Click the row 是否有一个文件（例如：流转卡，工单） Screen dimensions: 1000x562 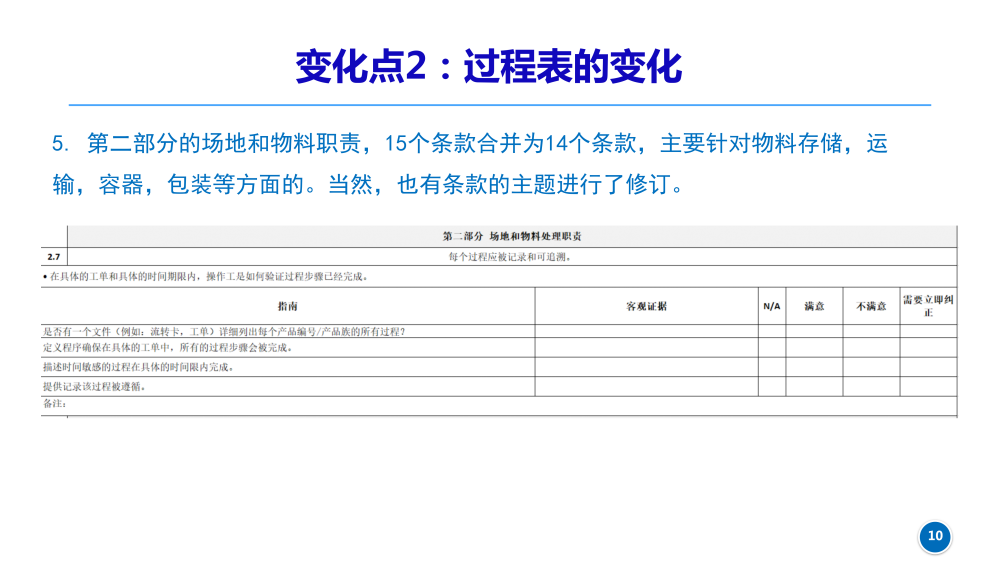[x=224, y=332]
